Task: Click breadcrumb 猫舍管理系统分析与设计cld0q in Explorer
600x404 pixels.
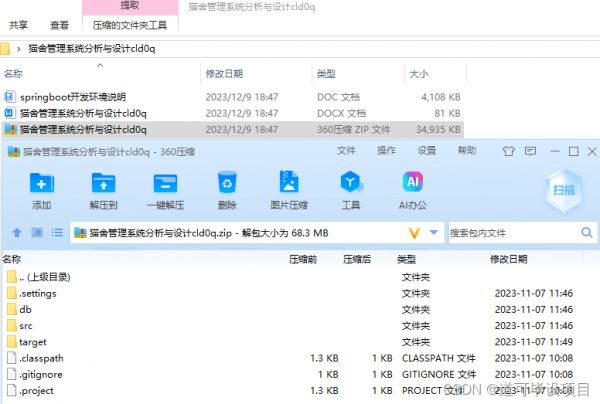Action: coord(92,49)
